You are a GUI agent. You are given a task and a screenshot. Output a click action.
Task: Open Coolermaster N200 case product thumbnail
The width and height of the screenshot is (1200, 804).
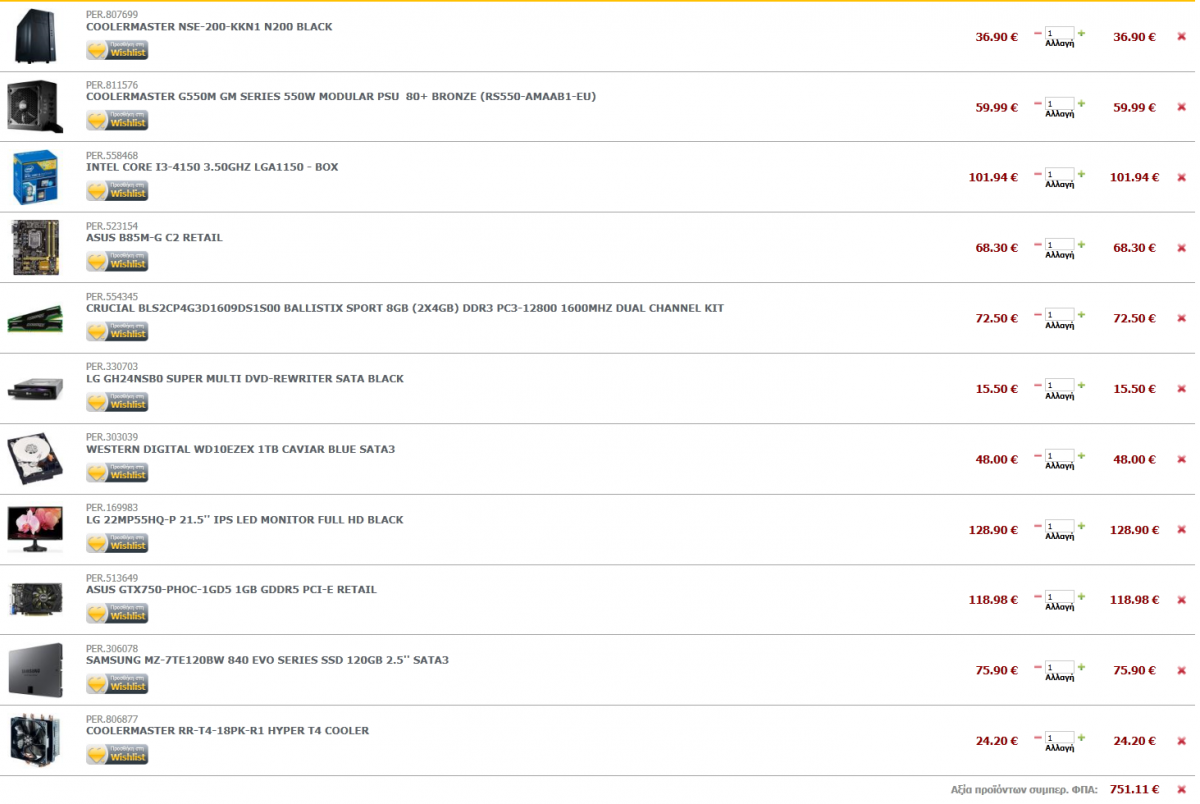pyautogui.click(x=35, y=36)
